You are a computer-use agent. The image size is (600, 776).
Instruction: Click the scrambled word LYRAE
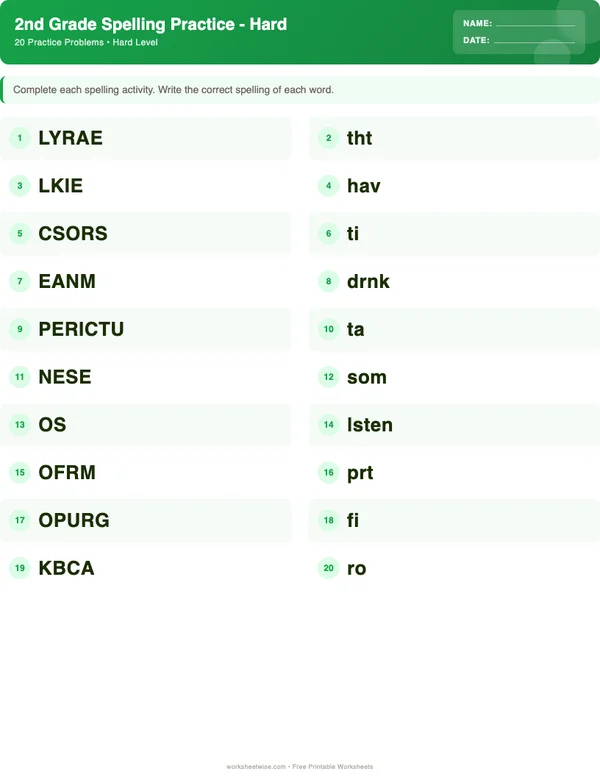point(70,138)
